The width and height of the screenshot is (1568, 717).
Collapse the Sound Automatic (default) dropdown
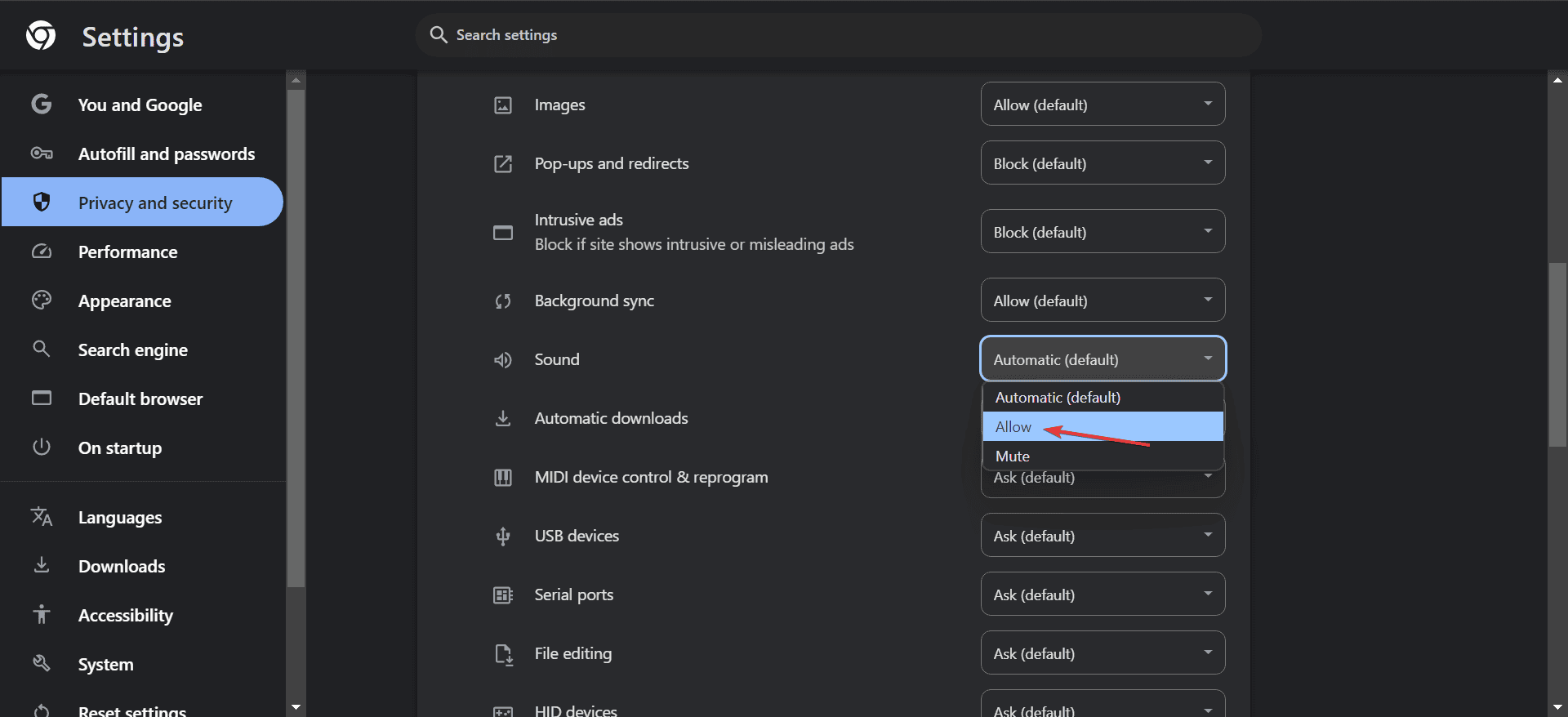[1102, 358]
